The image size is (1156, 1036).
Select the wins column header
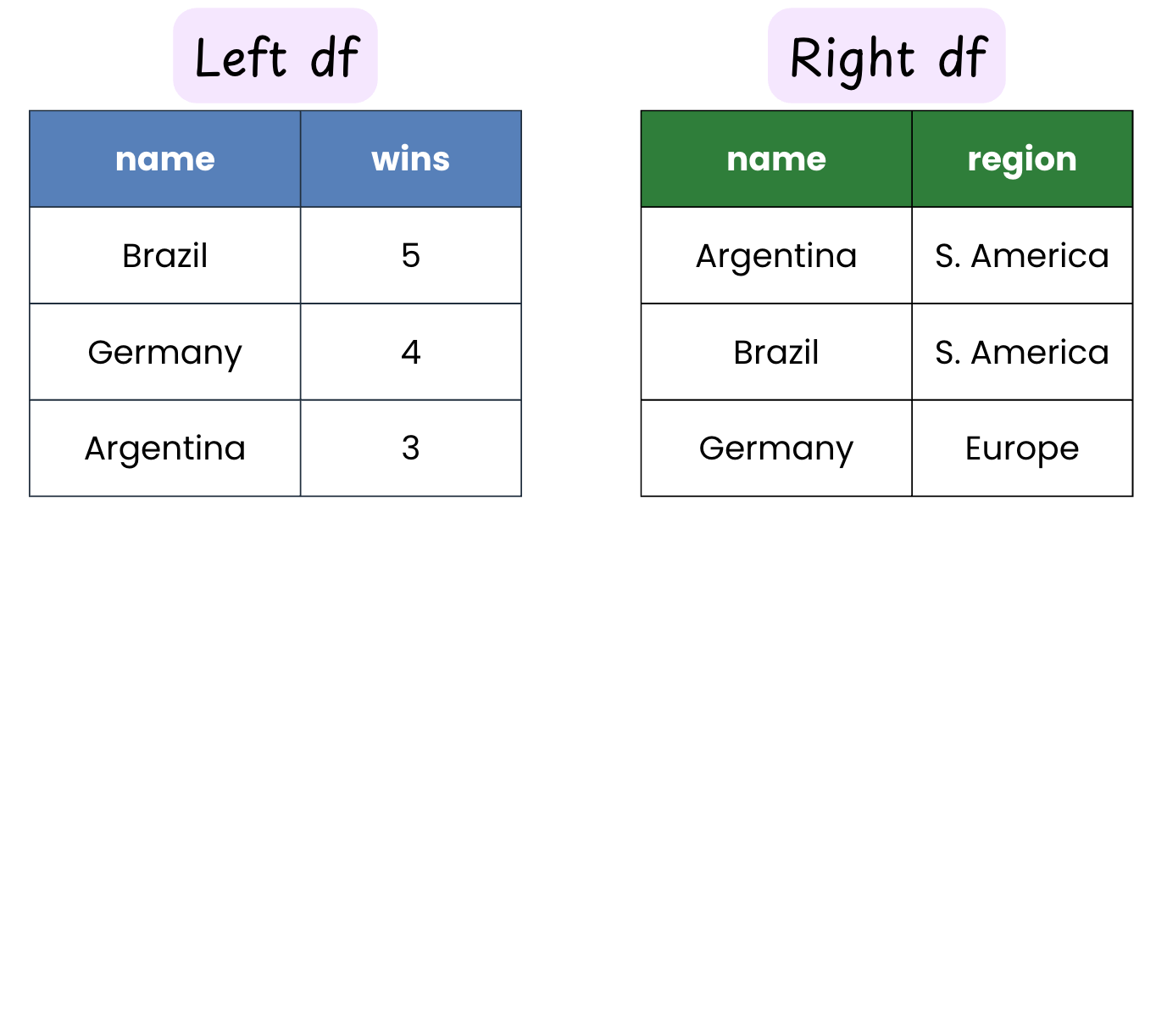point(411,159)
